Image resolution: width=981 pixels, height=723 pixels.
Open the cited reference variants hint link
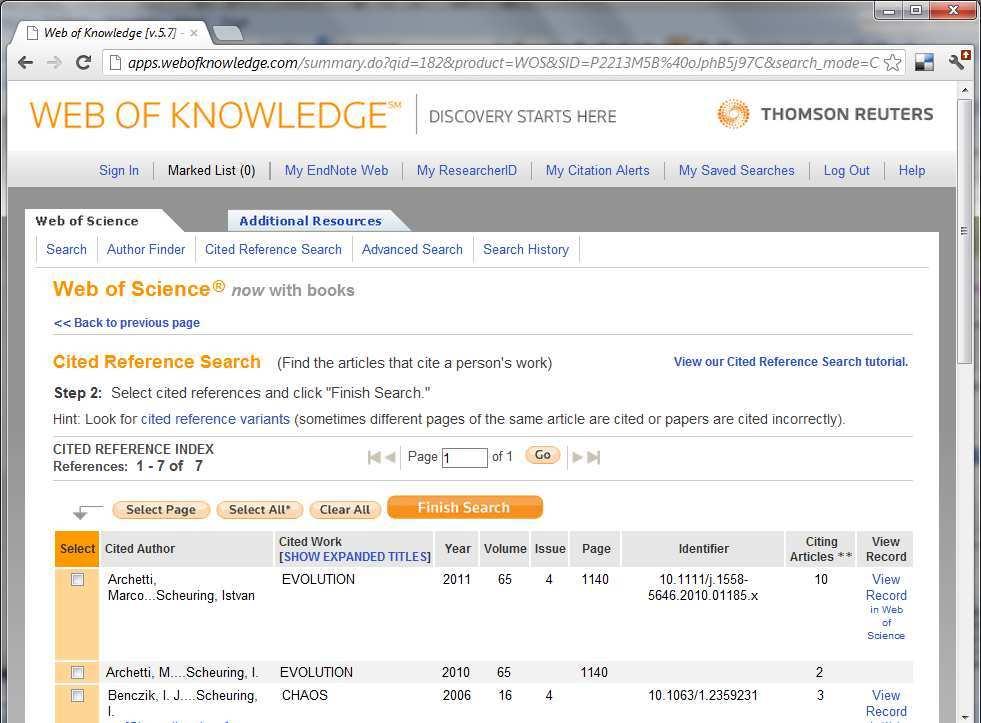click(215, 419)
